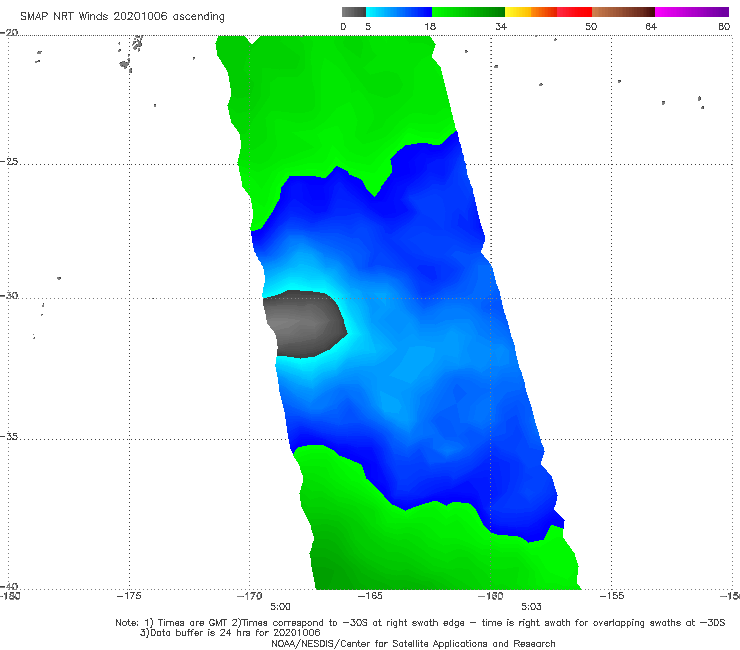Click the longitude axis label "-160"
The height and width of the screenshot is (650, 740).
click(491, 596)
